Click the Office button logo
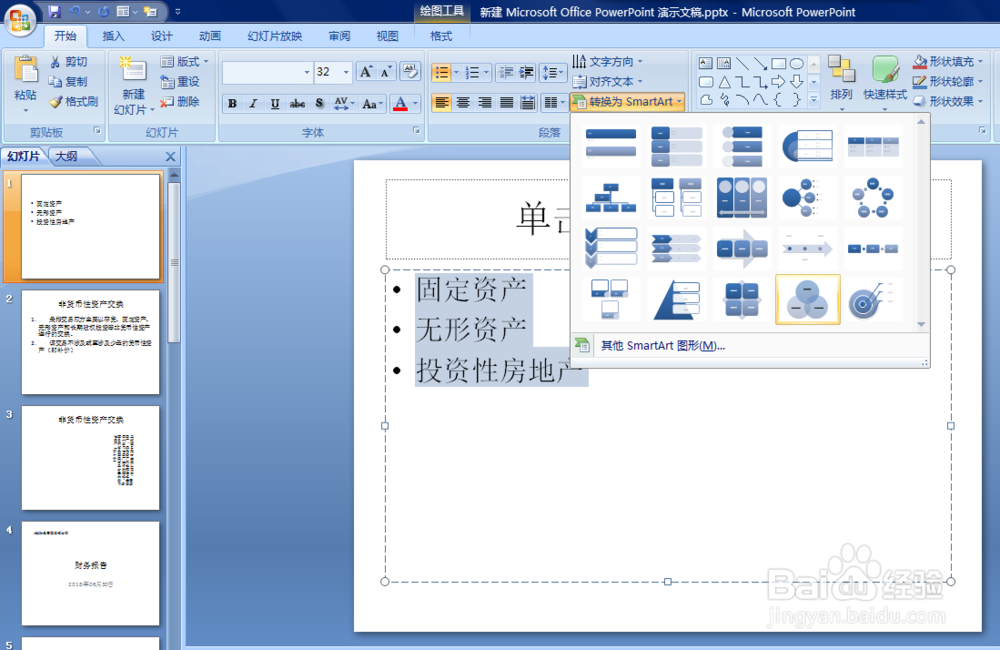Image resolution: width=1000 pixels, height=650 pixels. 20,20
